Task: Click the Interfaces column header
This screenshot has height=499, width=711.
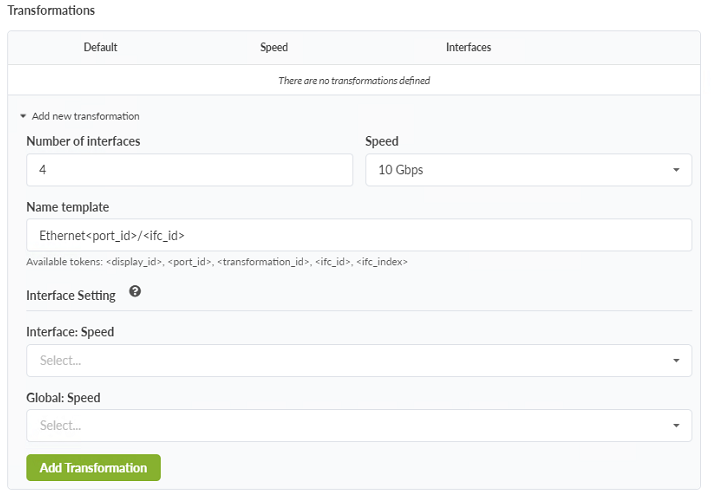Action: click(x=468, y=47)
